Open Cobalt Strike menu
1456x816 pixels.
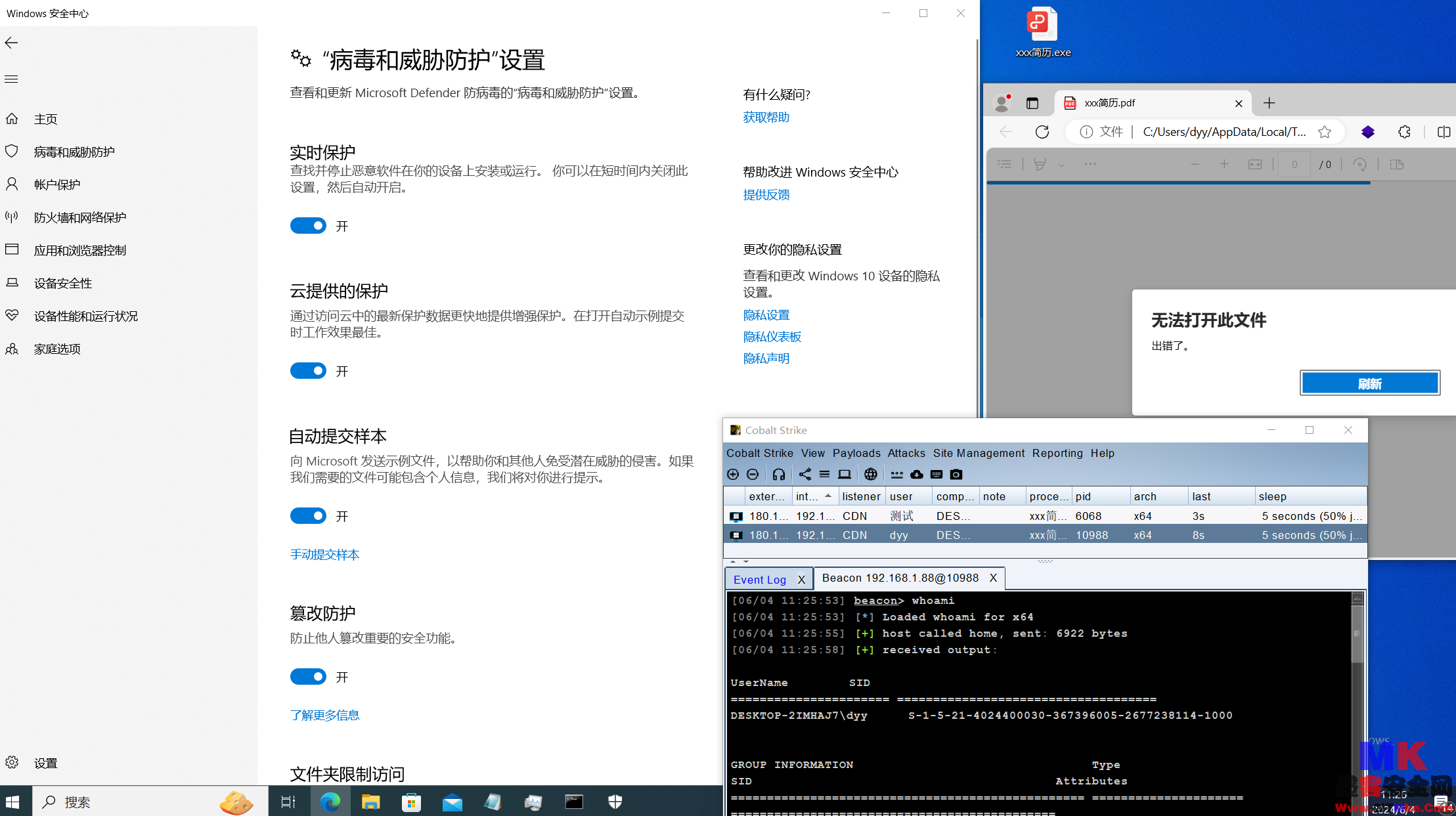click(x=759, y=453)
